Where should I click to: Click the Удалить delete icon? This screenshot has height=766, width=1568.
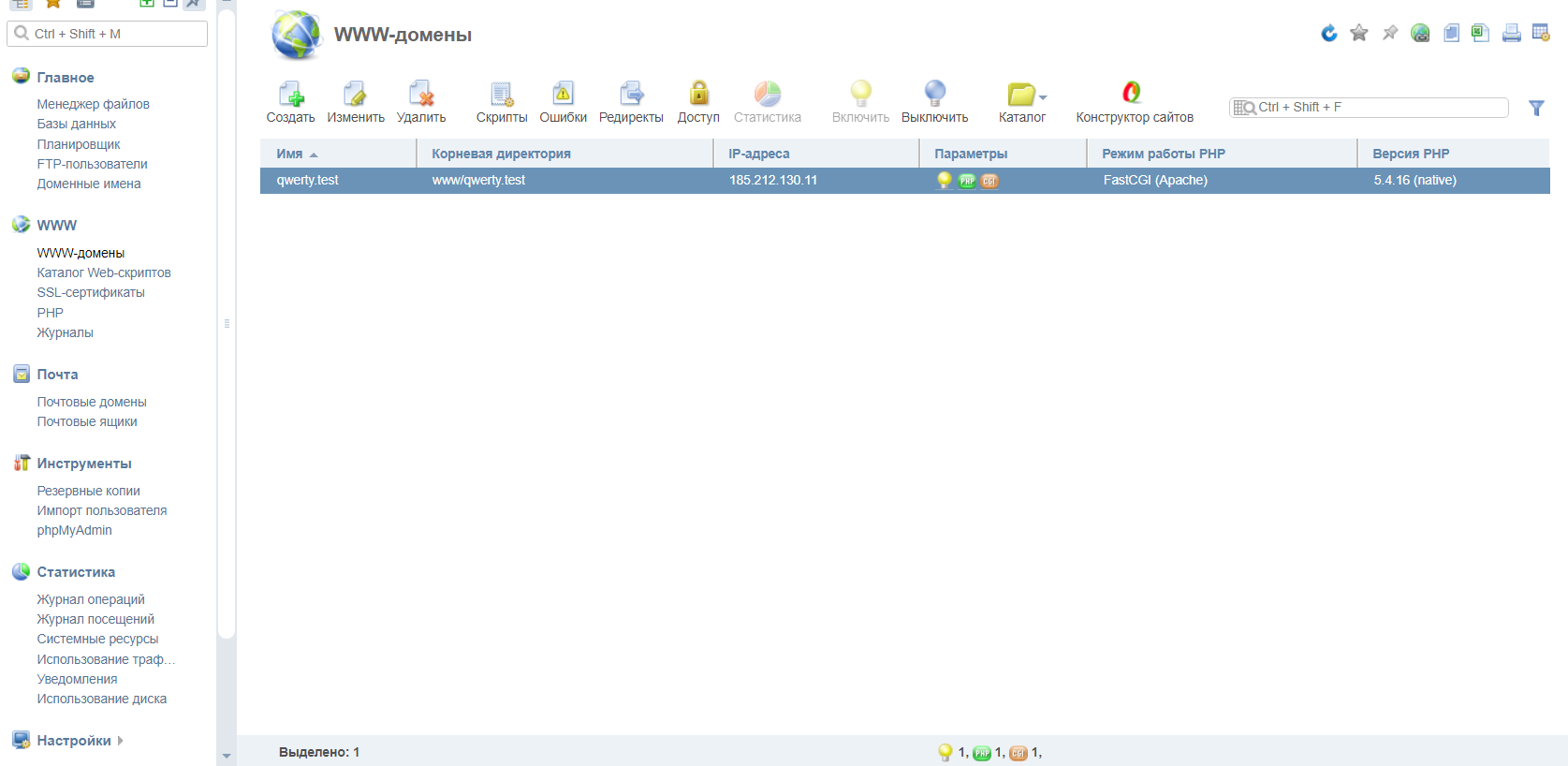[421, 95]
